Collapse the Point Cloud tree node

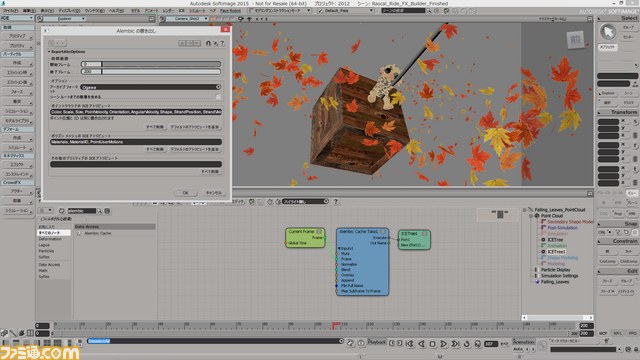[x=531, y=216]
